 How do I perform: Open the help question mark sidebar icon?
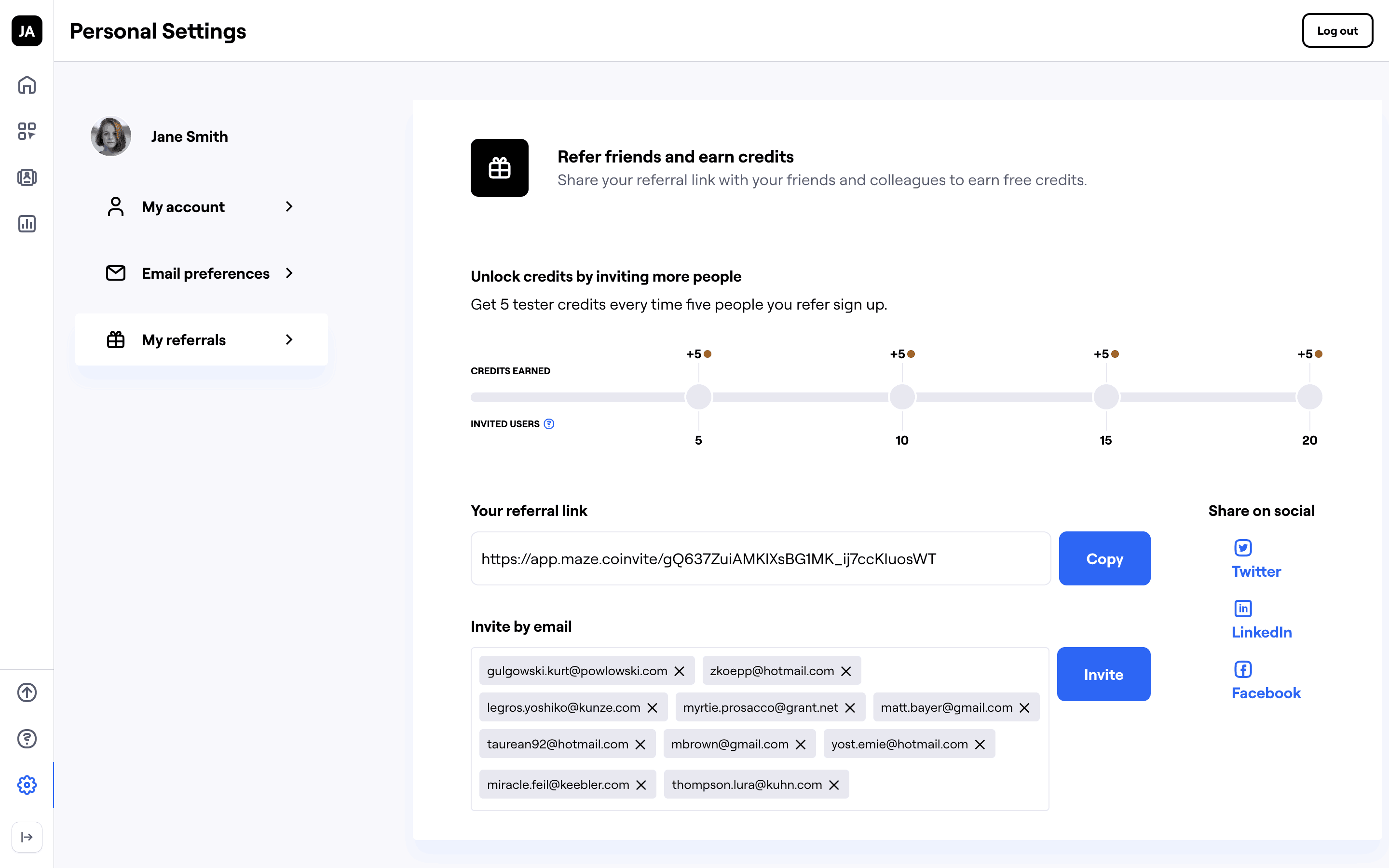[x=27, y=739]
